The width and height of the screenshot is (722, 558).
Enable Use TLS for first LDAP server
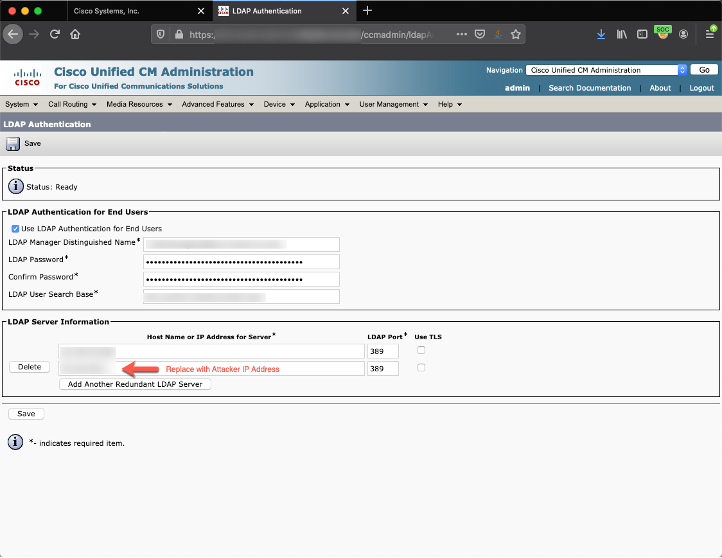(x=421, y=350)
